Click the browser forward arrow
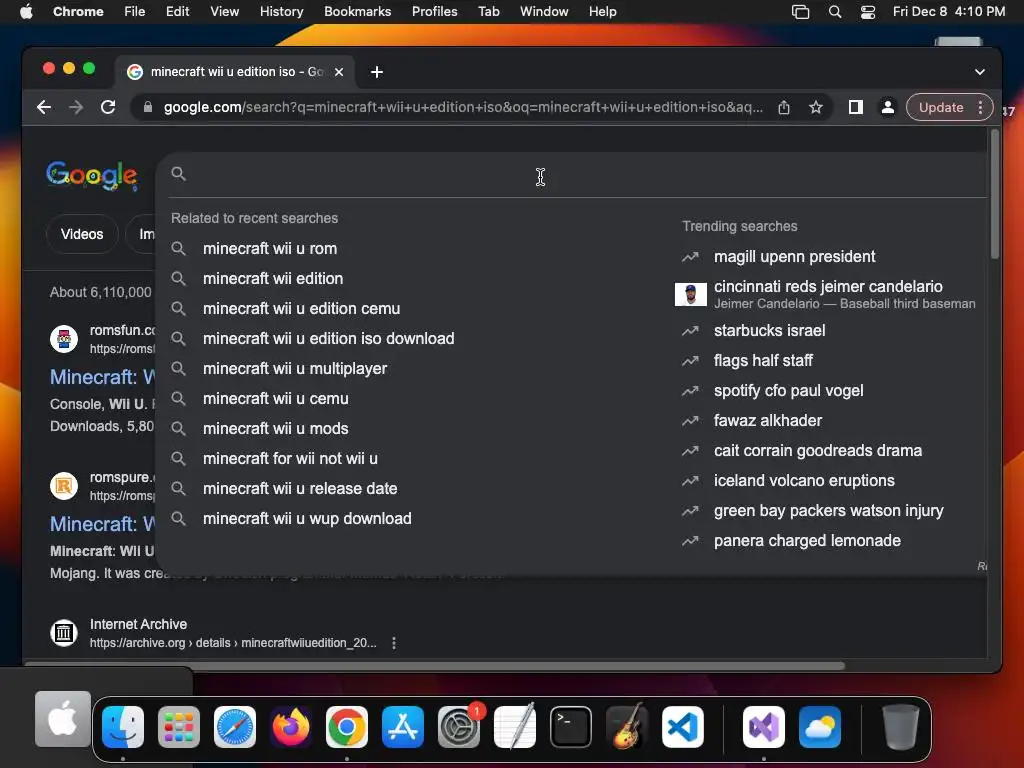1024x768 pixels. 76,107
